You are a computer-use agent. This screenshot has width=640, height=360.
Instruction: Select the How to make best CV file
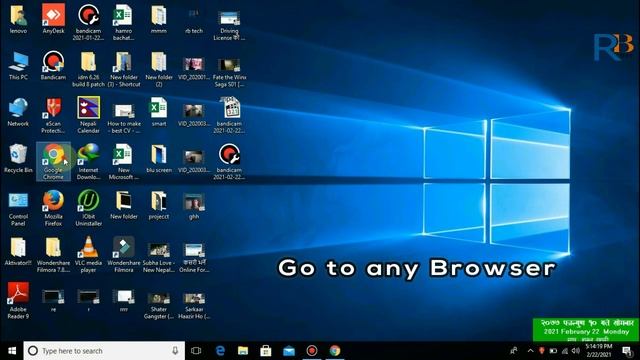tap(124, 118)
